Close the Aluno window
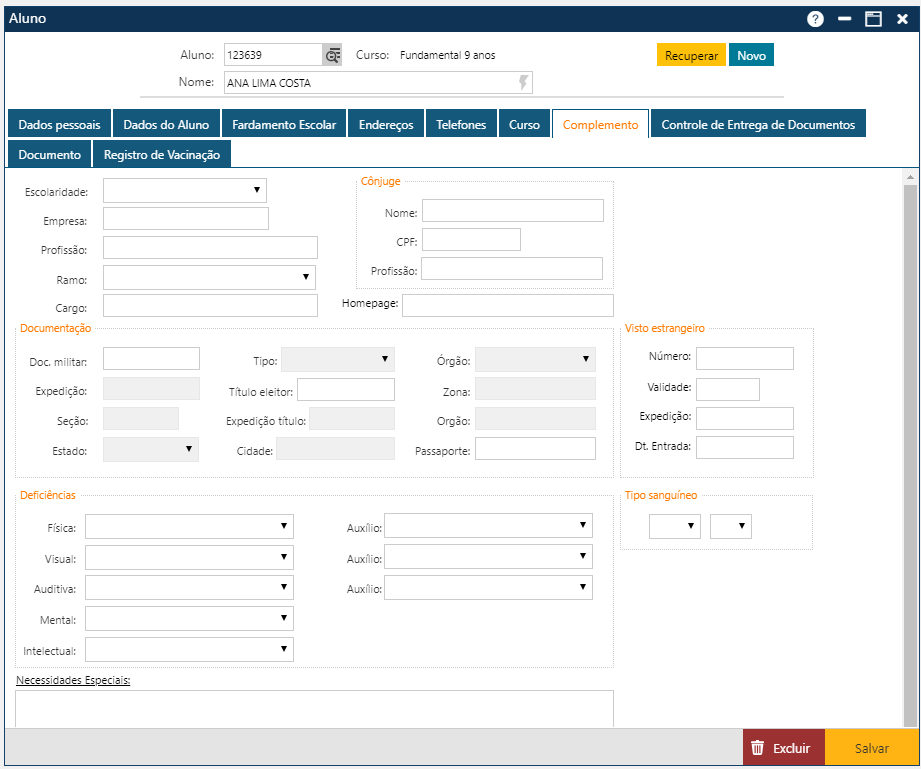 click(x=902, y=19)
